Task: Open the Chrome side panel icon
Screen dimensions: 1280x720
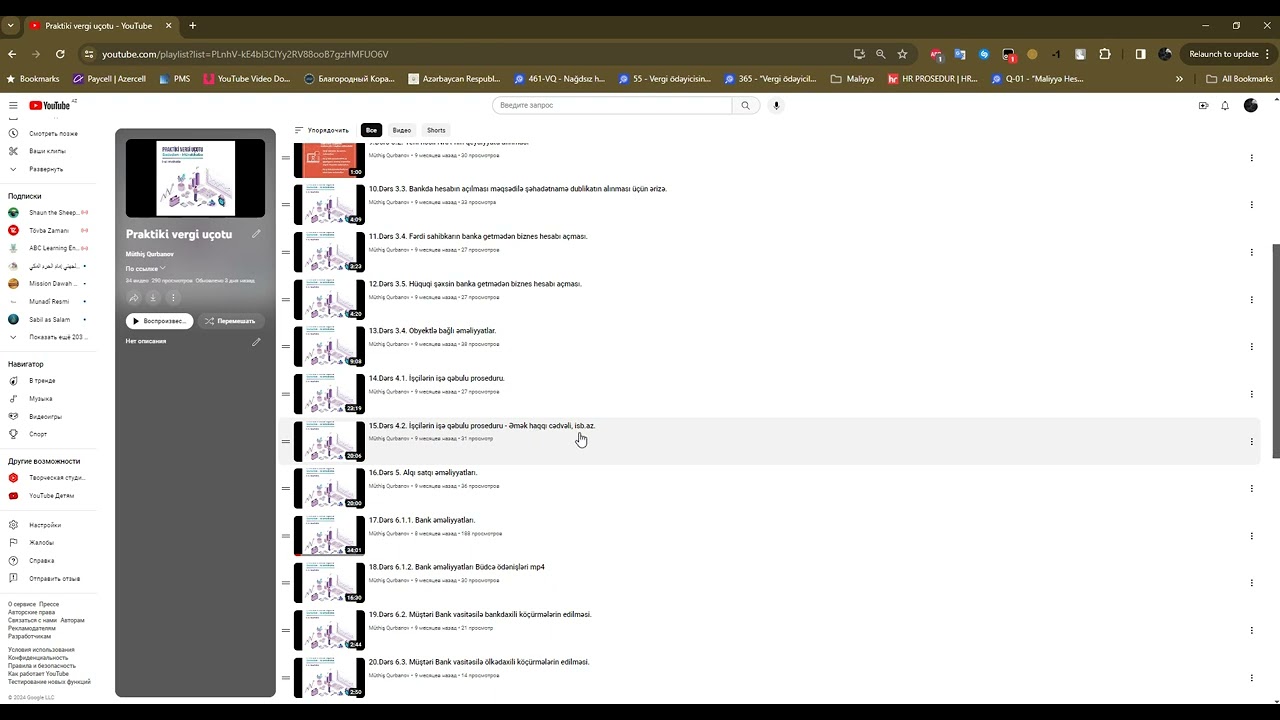Action: (x=1141, y=54)
